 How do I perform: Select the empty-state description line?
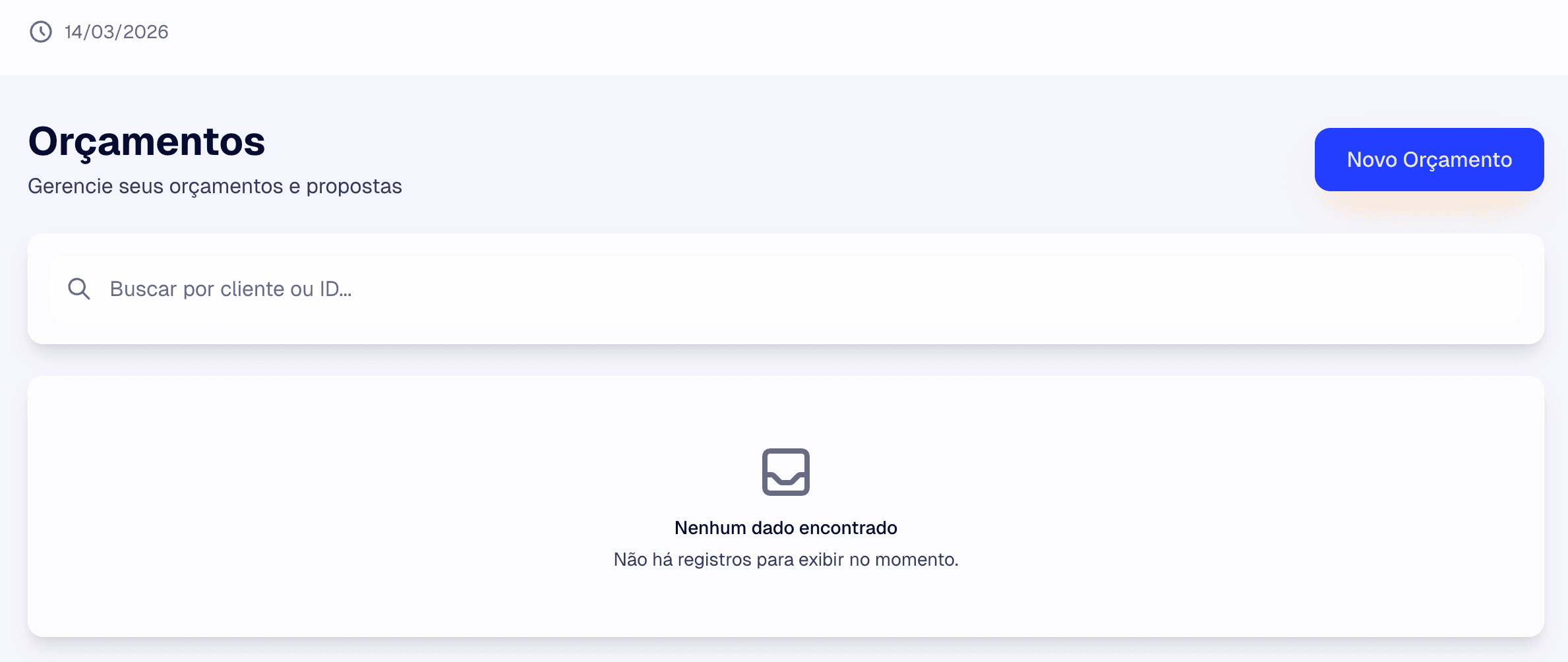click(x=785, y=559)
